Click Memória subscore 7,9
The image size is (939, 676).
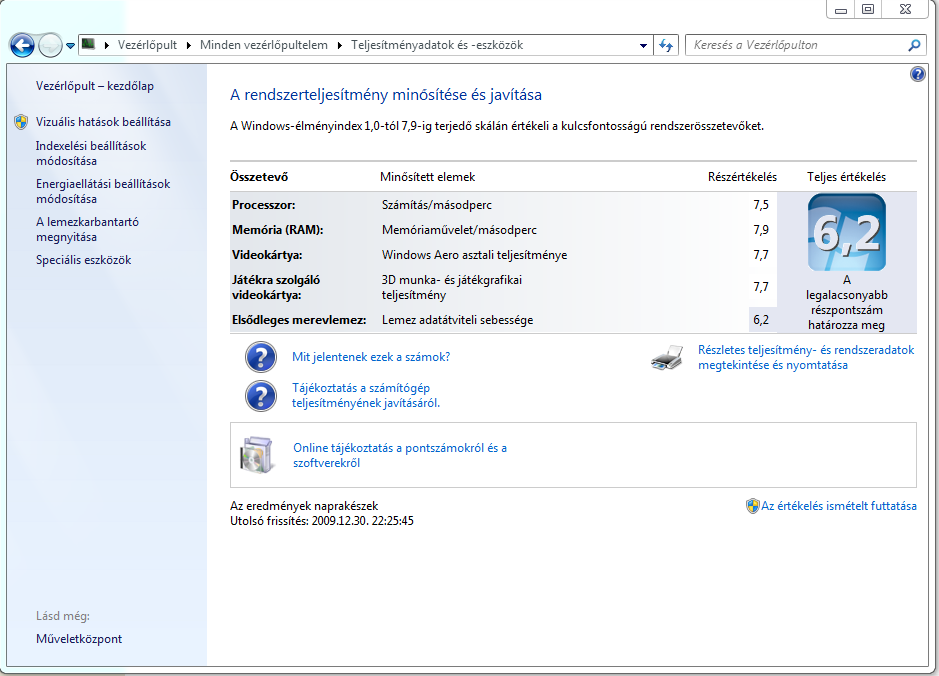[x=761, y=230]
